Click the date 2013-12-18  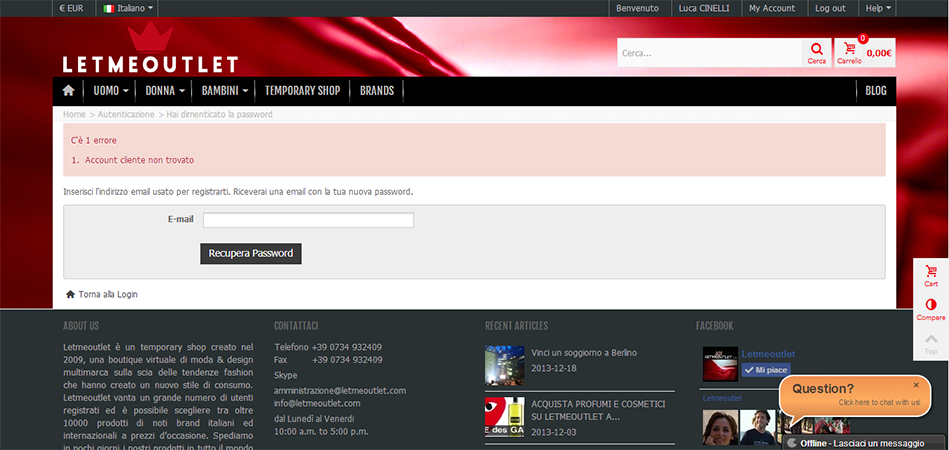(554, 368)
